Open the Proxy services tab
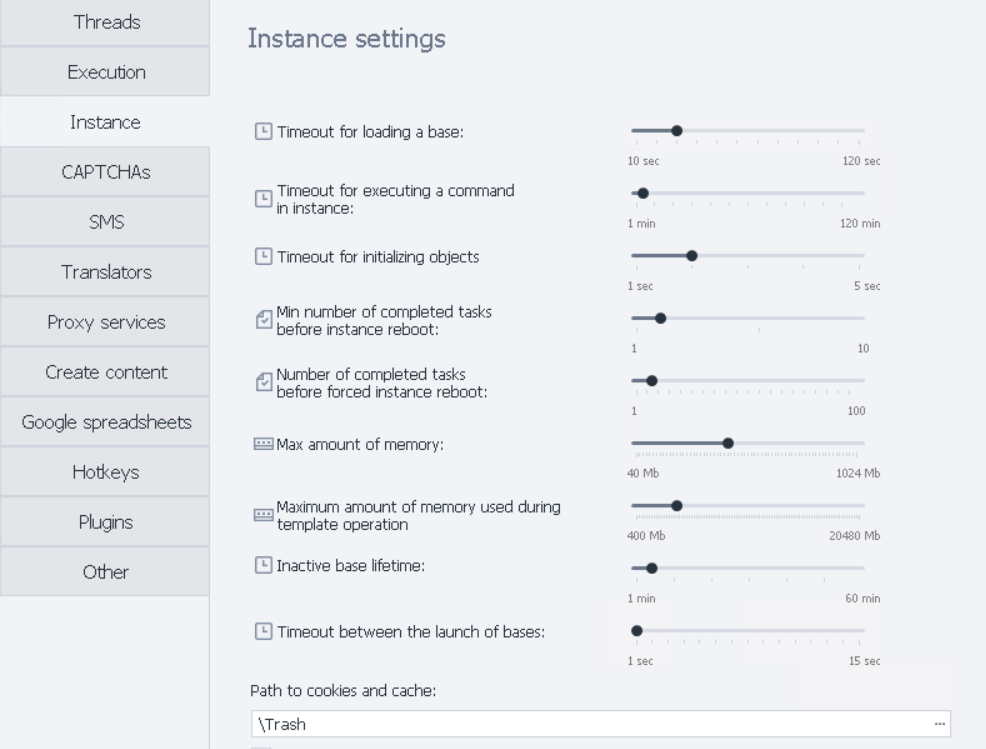 tap(105, 322)
